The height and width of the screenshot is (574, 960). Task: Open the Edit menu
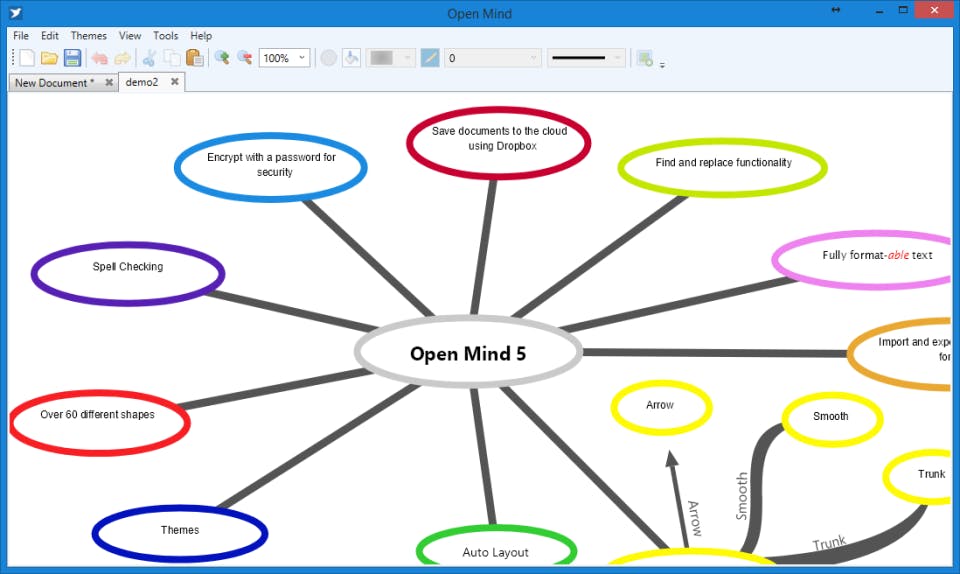point(50,35)
